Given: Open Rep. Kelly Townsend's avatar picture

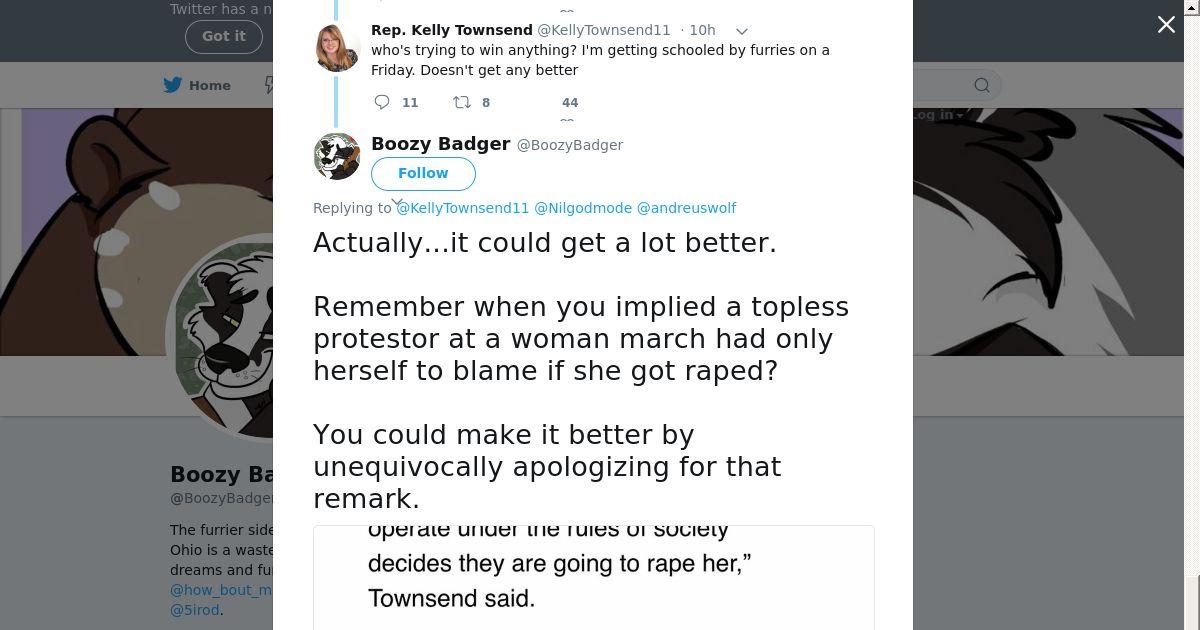Looking at the screenshot, I should (x=337, y=47).
